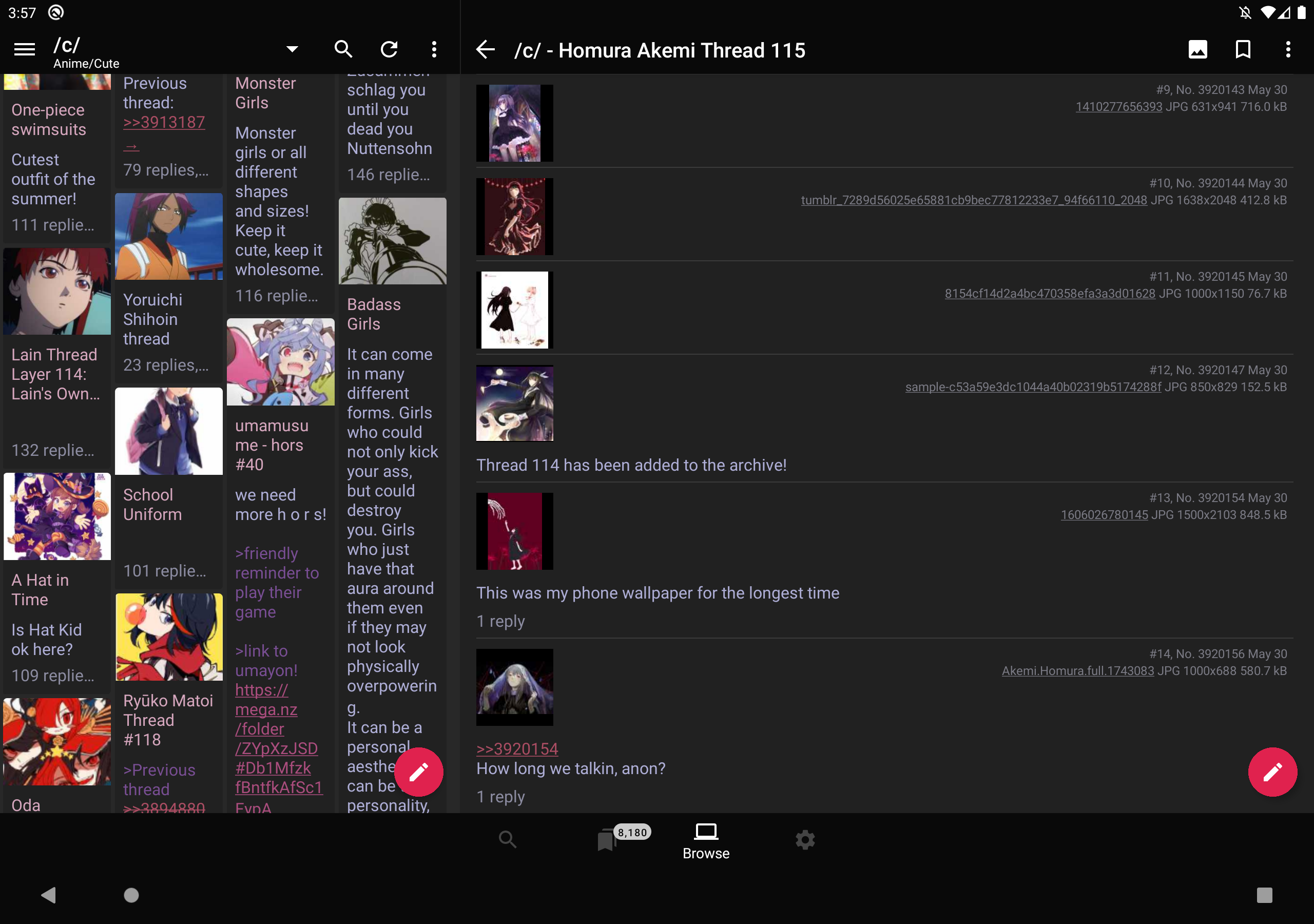Switch to the bottom search tab
This screenshot has width=1314, height=924.
tap(507, 840)
